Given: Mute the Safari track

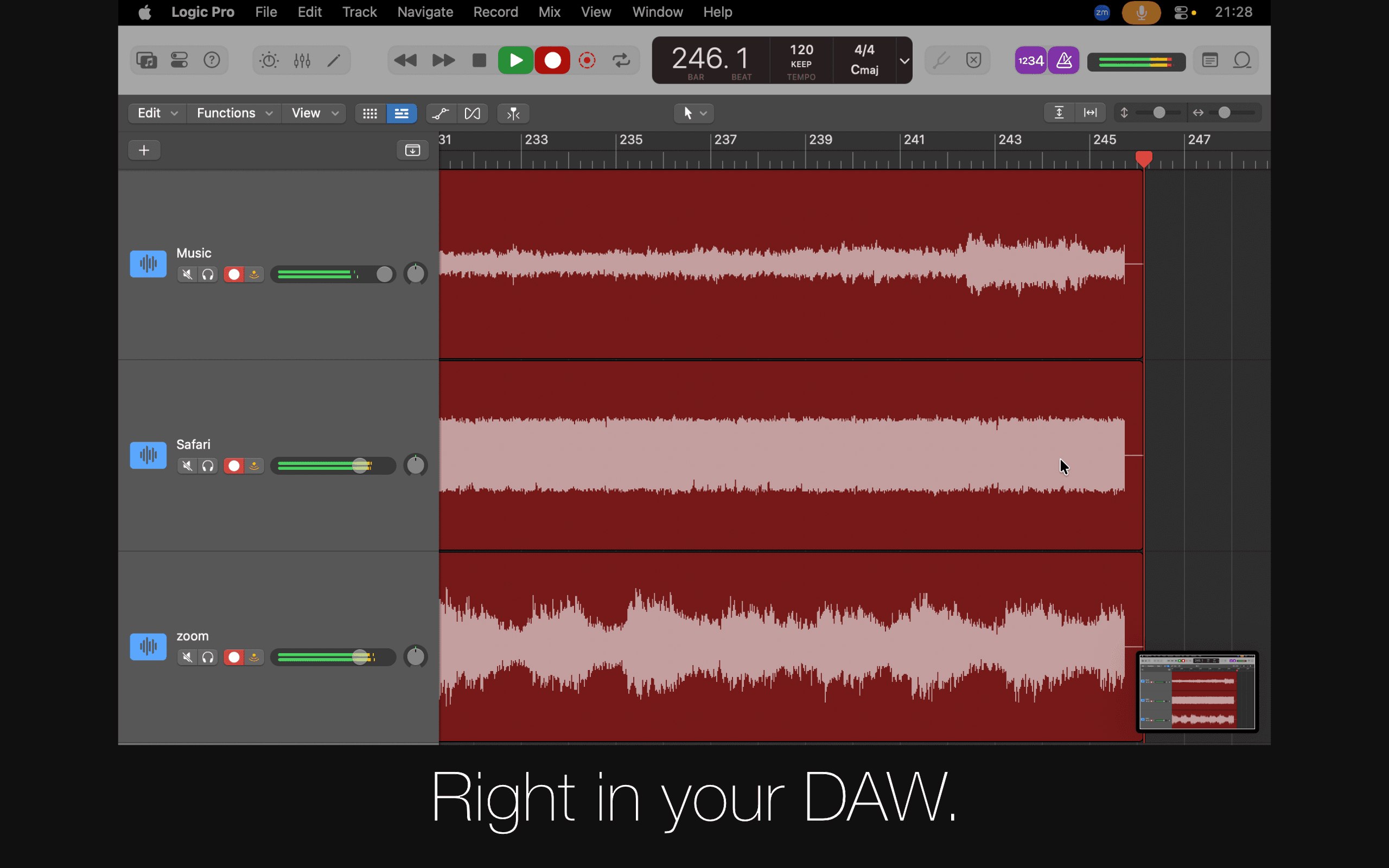Looking at the screenshot, I should 187,465.
